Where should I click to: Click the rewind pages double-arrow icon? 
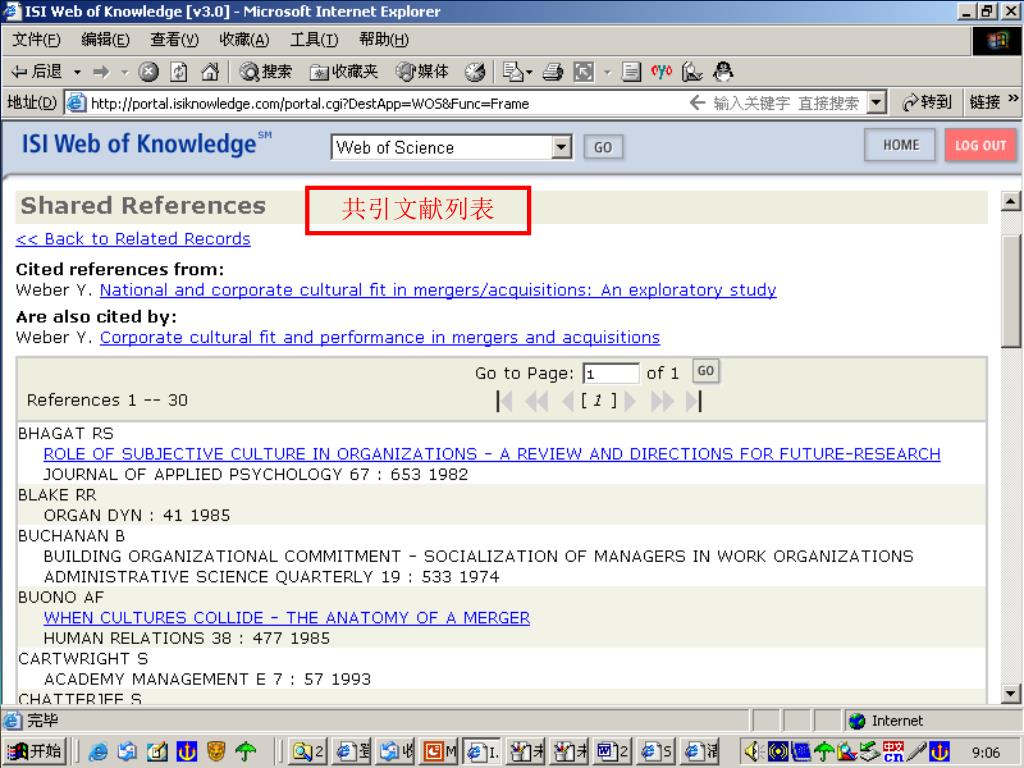(x=537, y=401)
